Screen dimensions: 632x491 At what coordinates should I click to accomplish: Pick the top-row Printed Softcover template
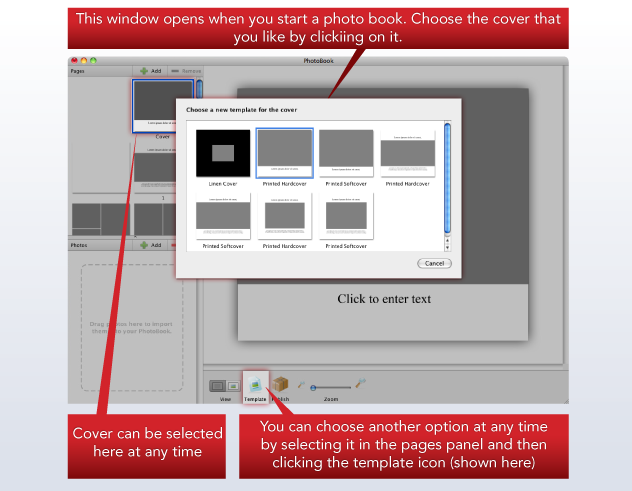[346, 153]
